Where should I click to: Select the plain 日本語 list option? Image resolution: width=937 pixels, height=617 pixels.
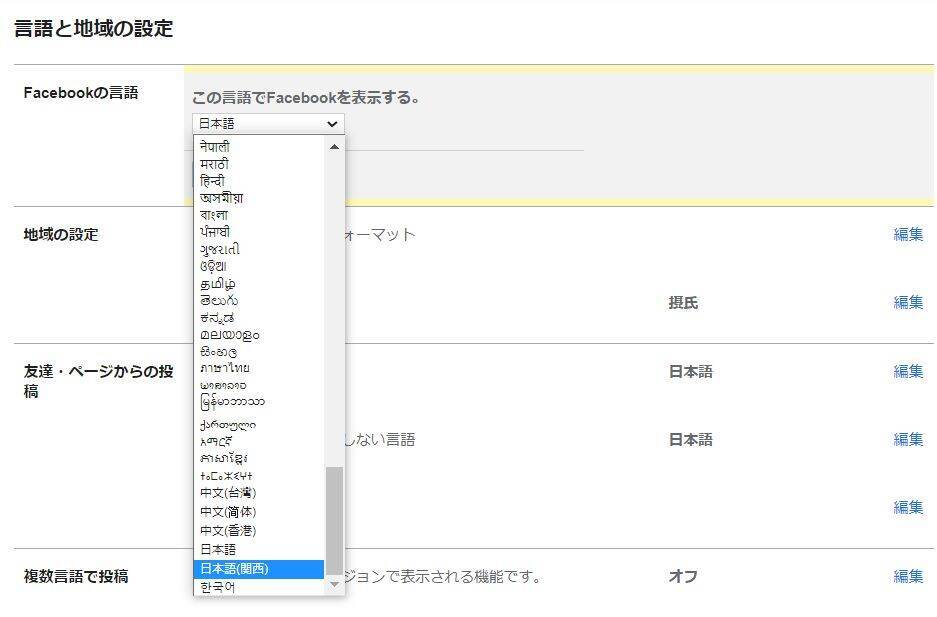pos(259,550)
